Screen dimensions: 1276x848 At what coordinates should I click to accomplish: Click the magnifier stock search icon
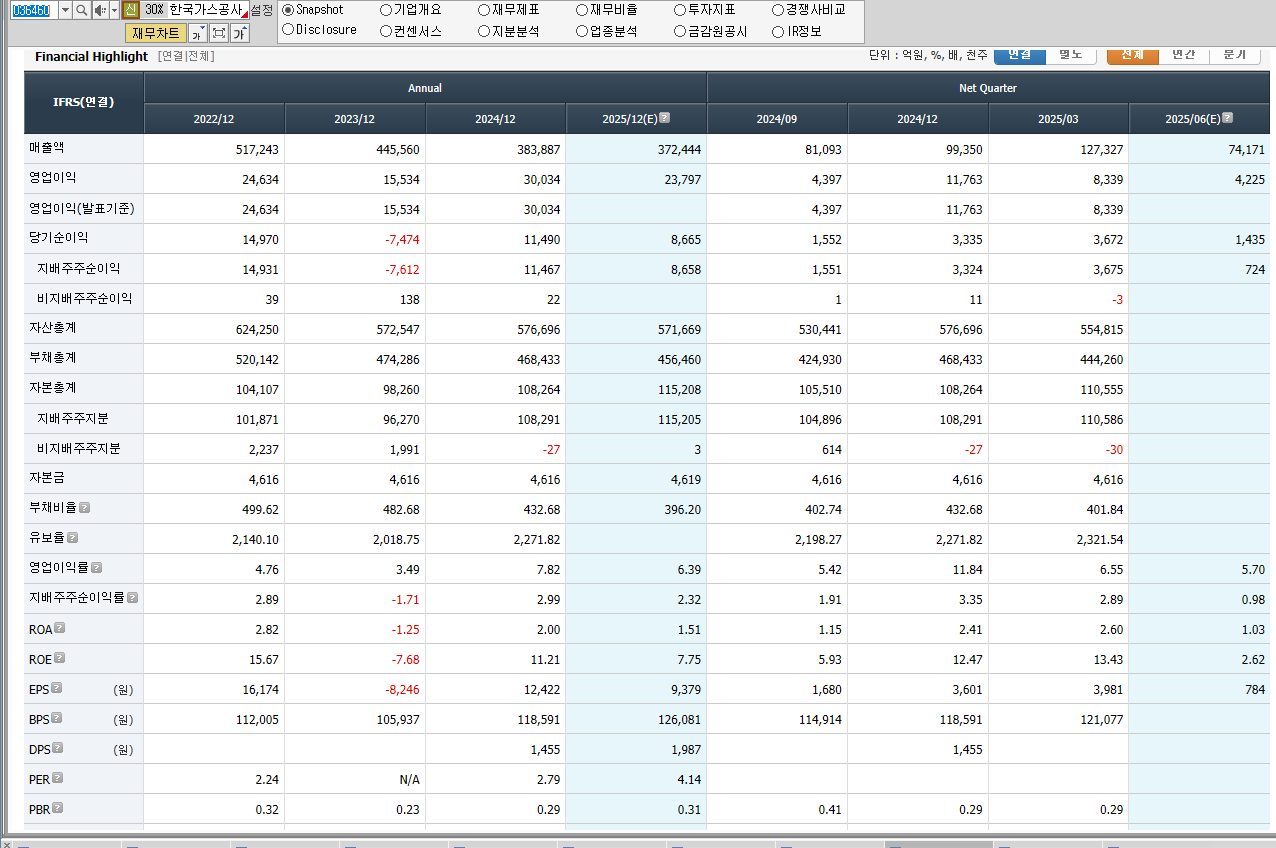(82, 10)
